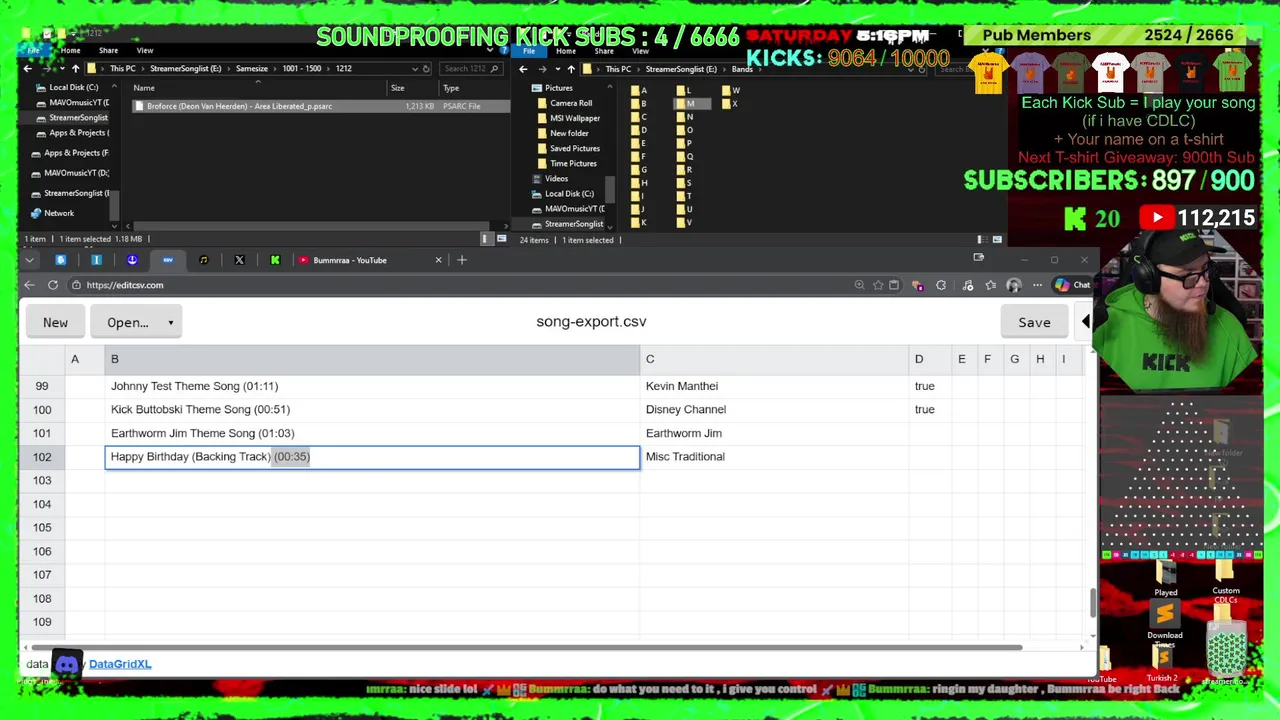Open the browser tab search dropdown

[29, 260]
